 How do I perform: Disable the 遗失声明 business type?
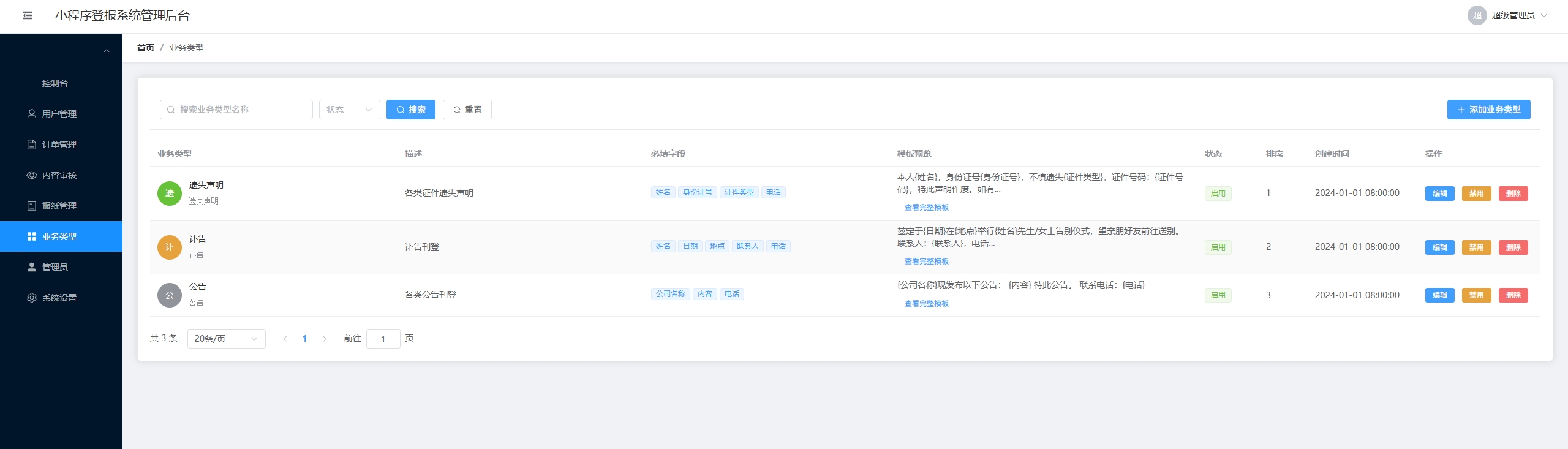1476,194
